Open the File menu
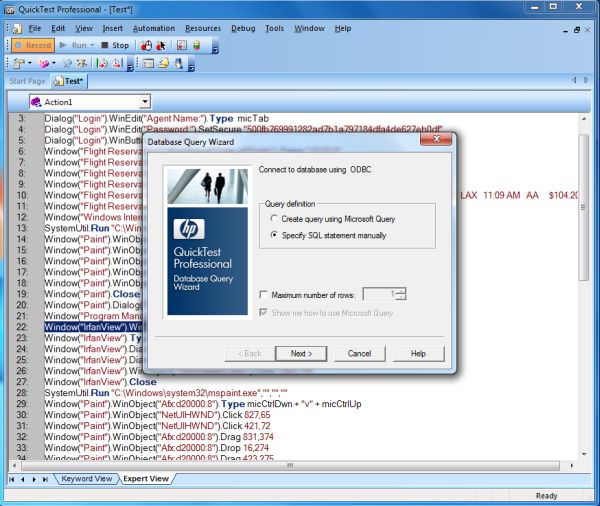 [x=34, y=29]
